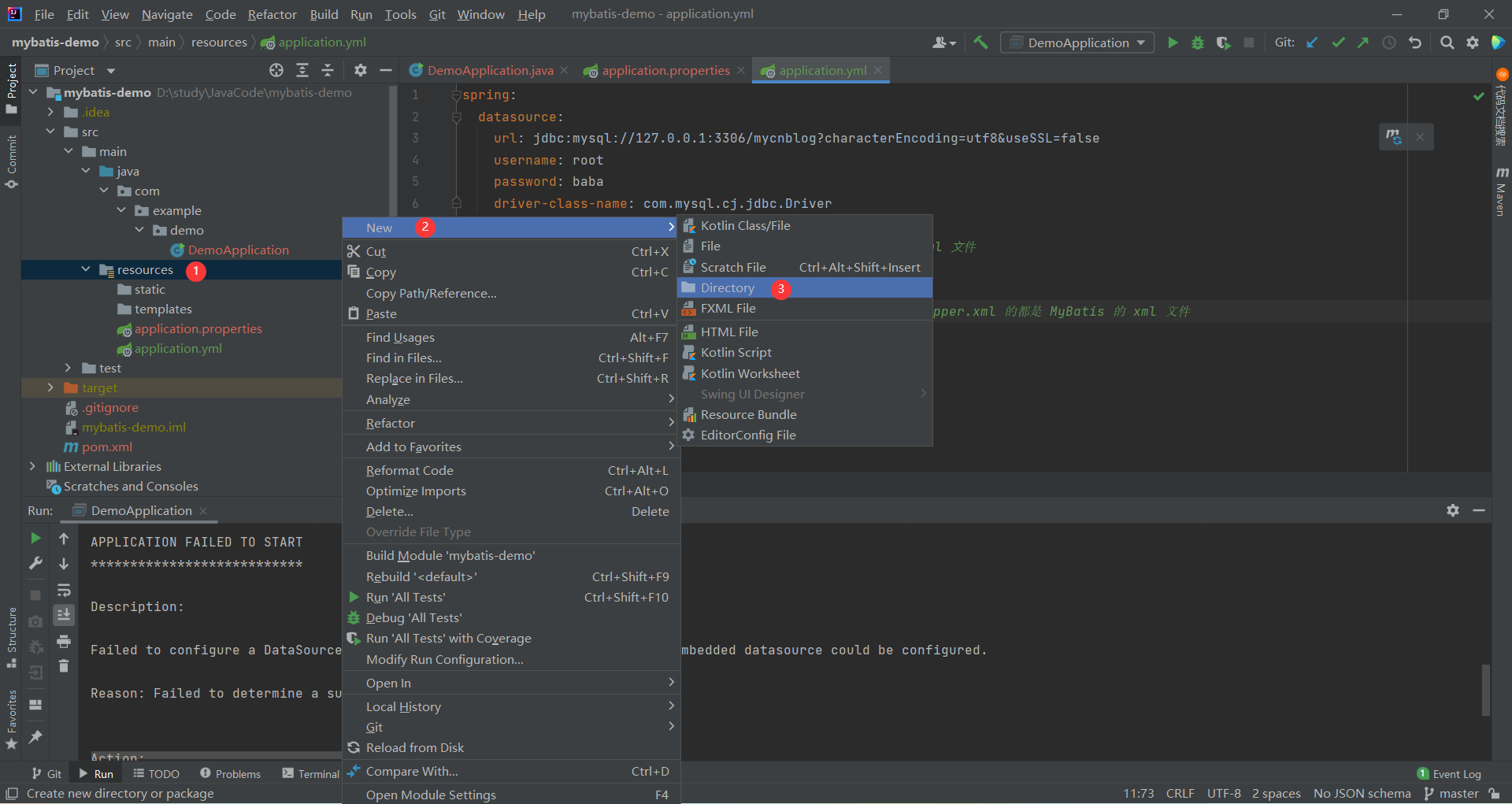Select Copy Path/Reference in the context menu
The width and height of the screenshot is (1512, 804).
(x=511, y=293)
